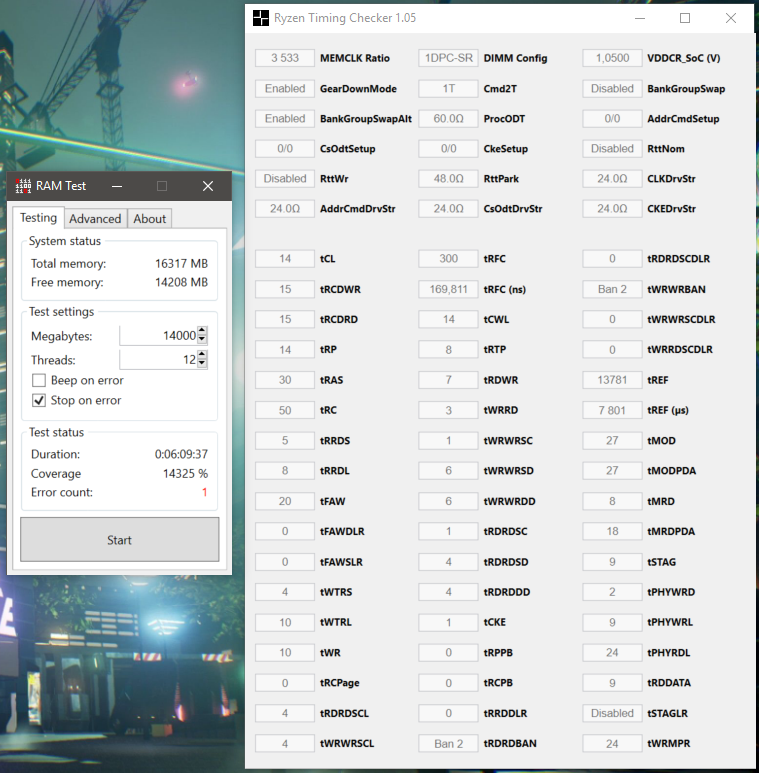Click the MEMCLK Ratio value 3 533
This screenshot has height=773, width=759.
(285, 58)
